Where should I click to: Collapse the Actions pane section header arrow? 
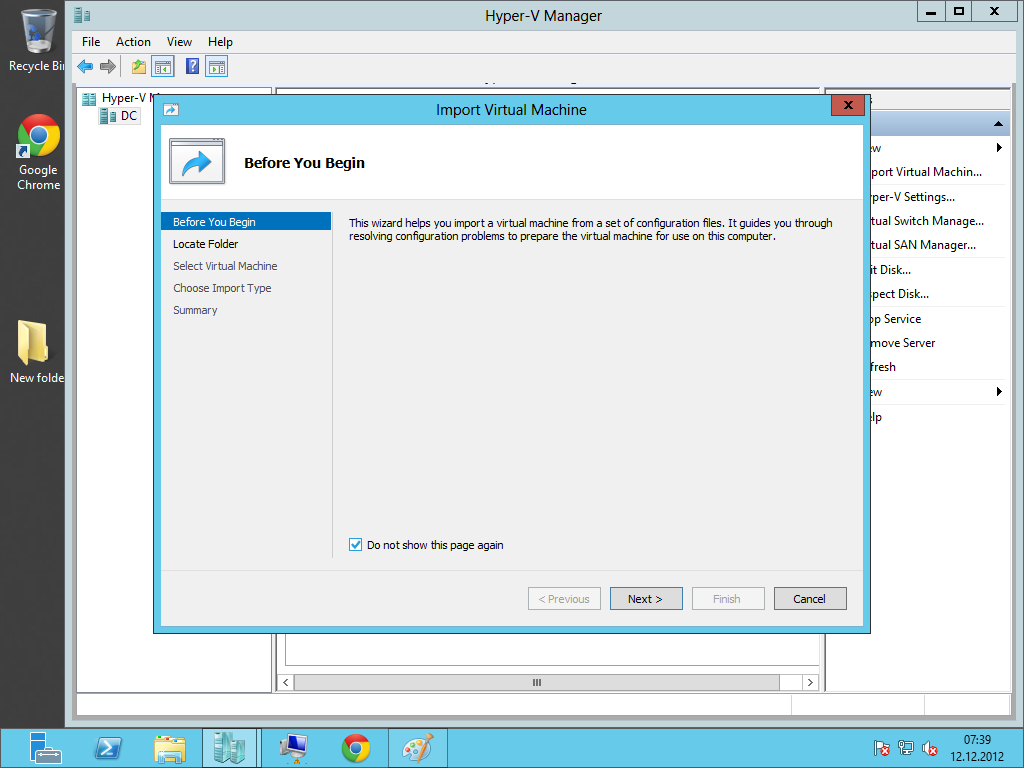[998, 124]
